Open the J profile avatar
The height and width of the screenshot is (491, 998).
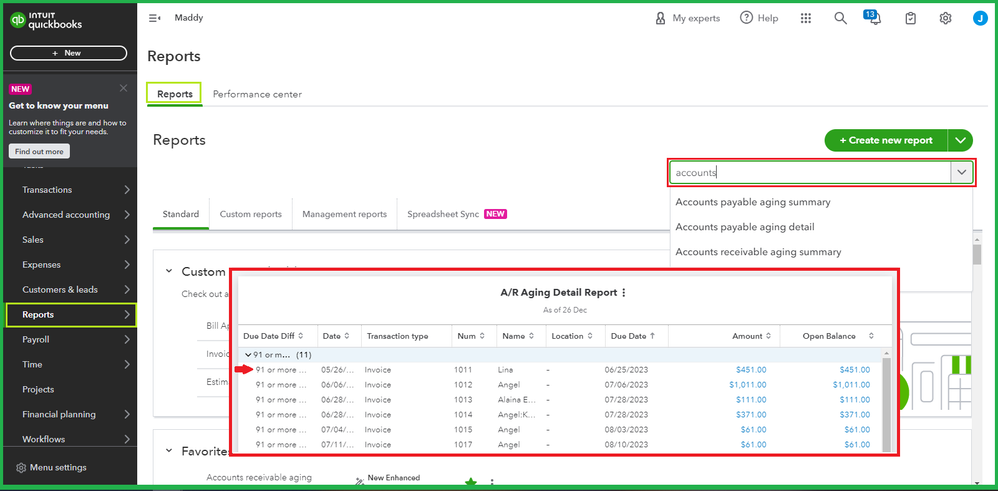[x=980, y=18]
